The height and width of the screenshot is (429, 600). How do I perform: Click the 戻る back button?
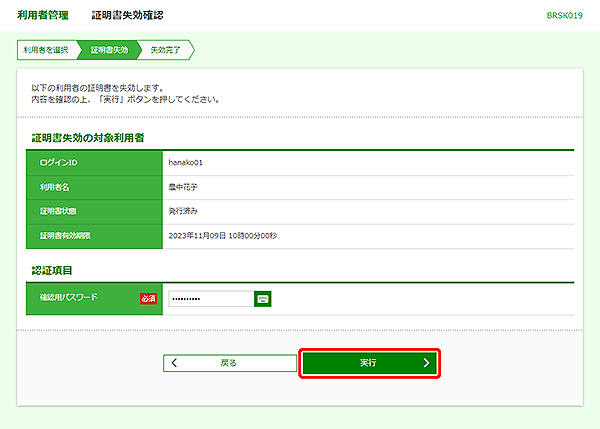230,363
